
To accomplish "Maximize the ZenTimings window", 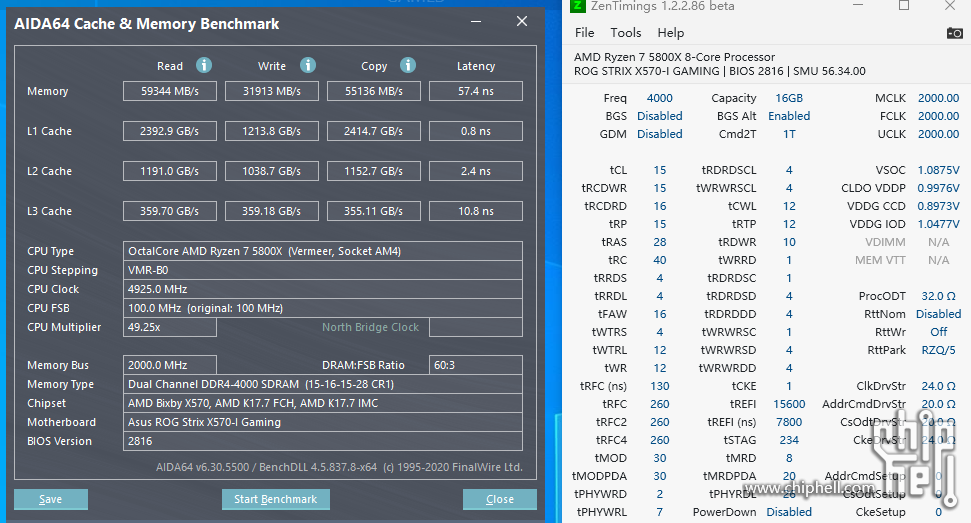I will pos(904,6).
